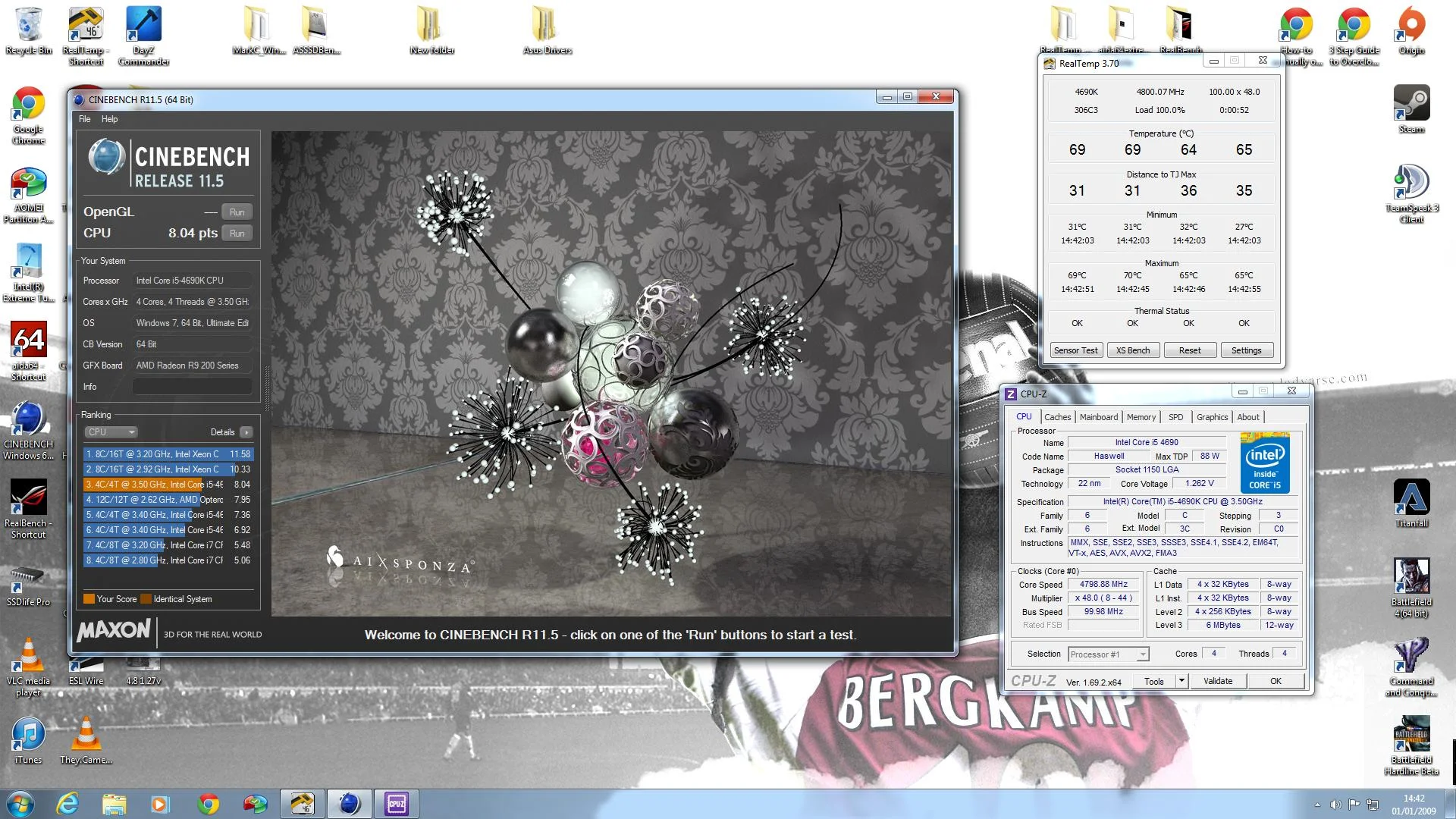Click the XS Bench button in RealTemp
Screen dimensions: 1456x819
[x=1132, y=350]
